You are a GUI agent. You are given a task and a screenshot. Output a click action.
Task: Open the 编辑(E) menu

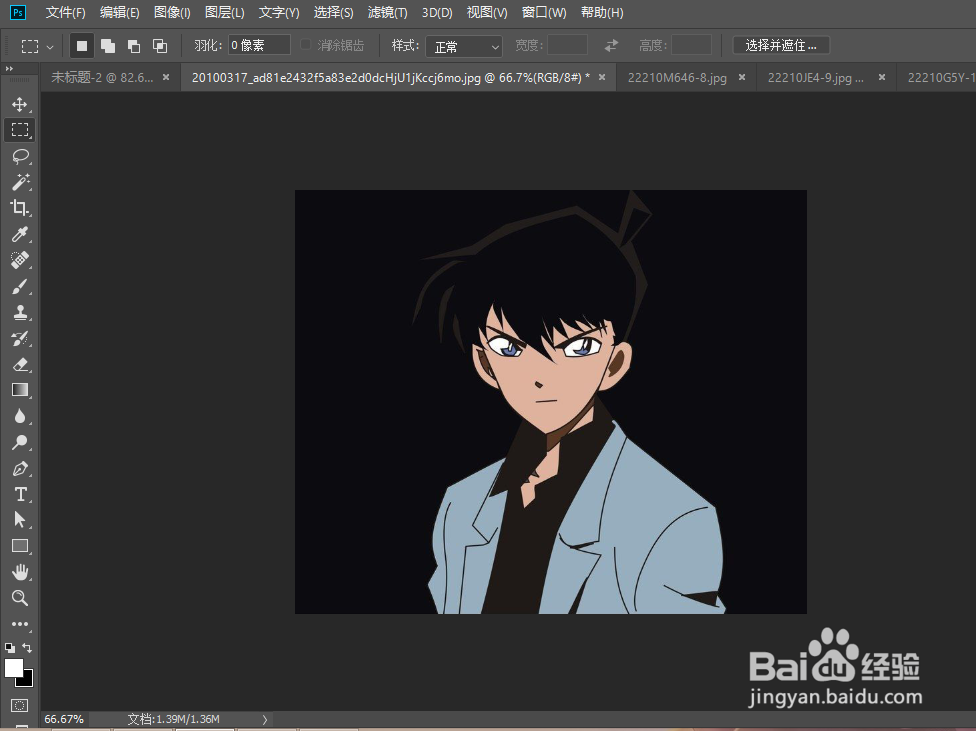point(120,12)
